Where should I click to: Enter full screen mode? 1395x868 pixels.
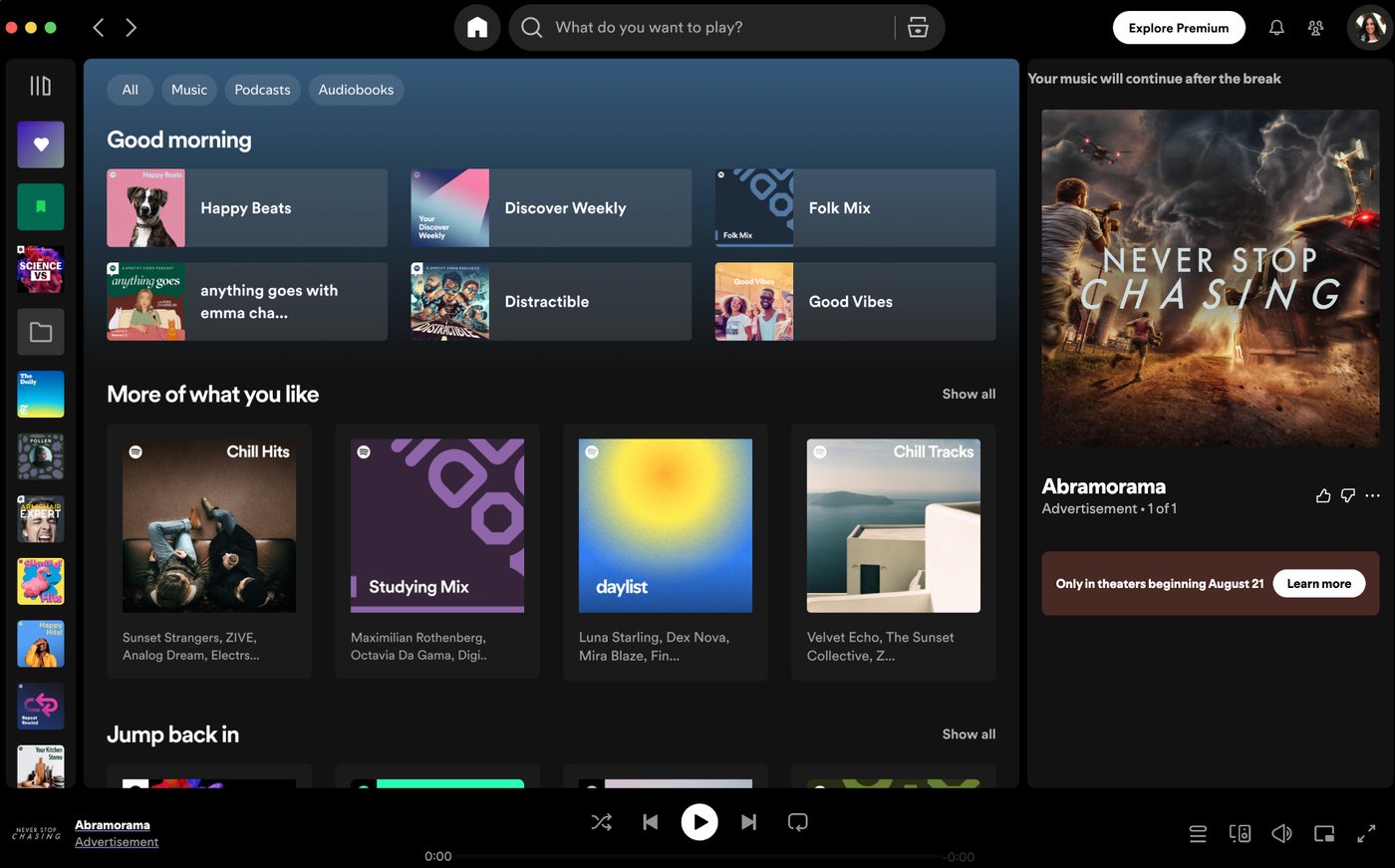1366,833
